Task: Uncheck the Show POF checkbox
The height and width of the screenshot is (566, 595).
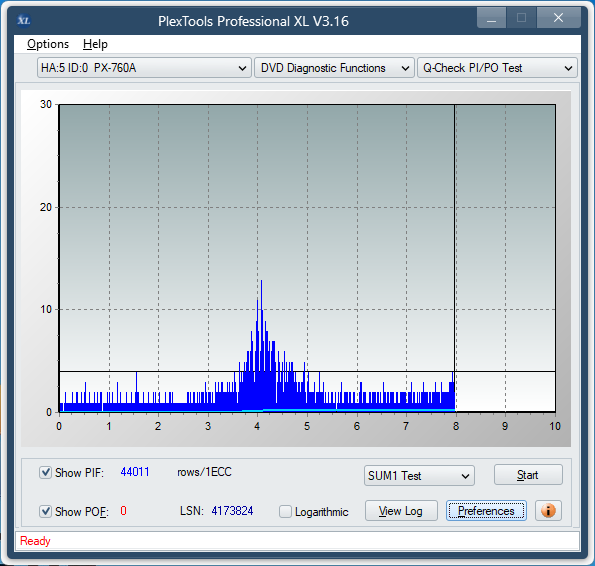Action: [46, 511]
